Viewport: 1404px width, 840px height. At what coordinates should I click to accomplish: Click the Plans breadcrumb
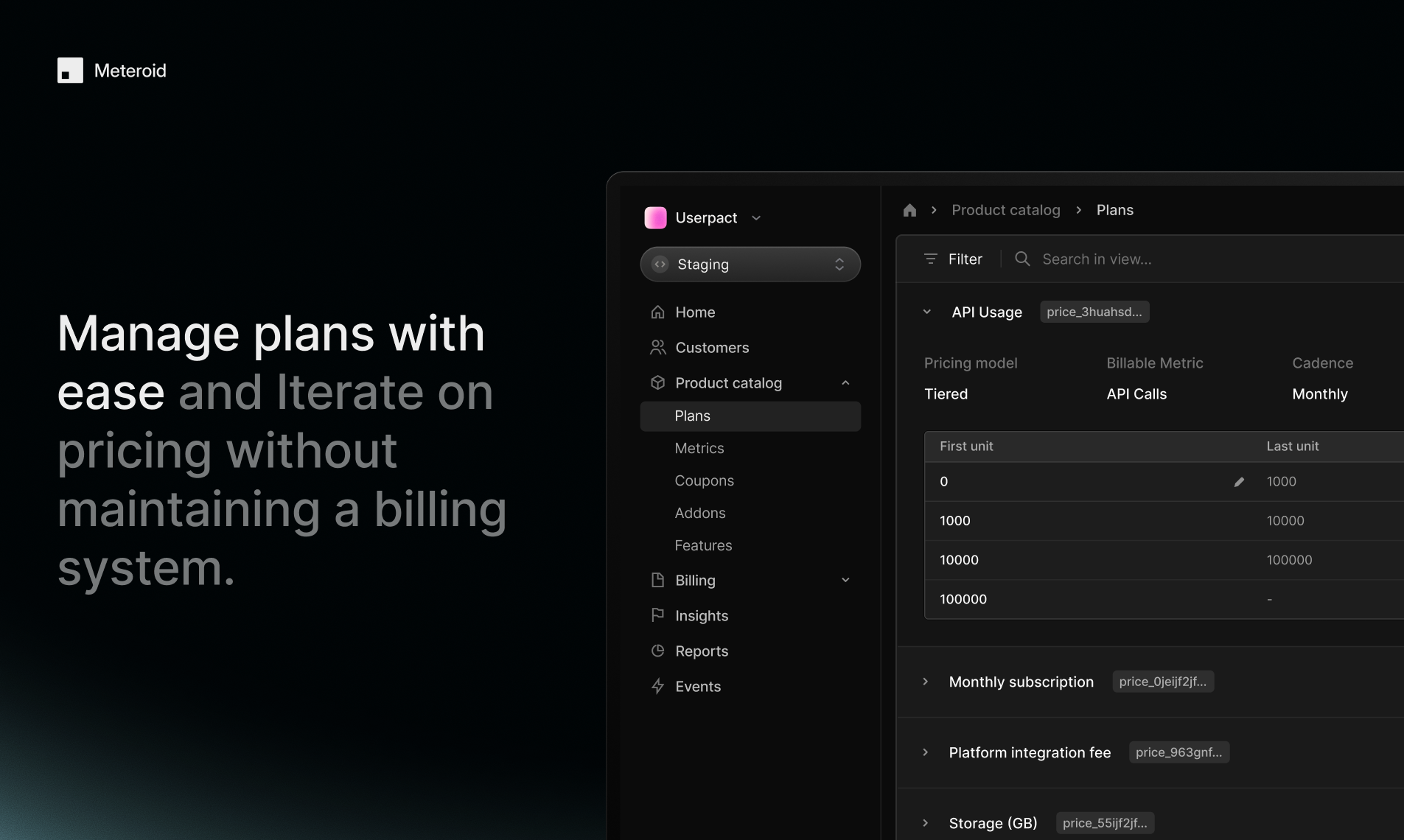[1114, 210]
